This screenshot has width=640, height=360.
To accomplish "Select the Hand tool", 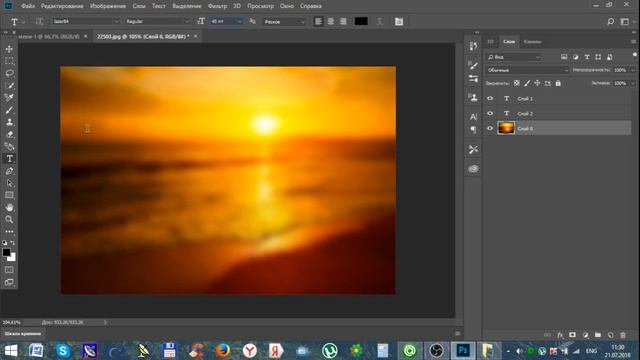I will pyautogui.click(x=9, y=207).
